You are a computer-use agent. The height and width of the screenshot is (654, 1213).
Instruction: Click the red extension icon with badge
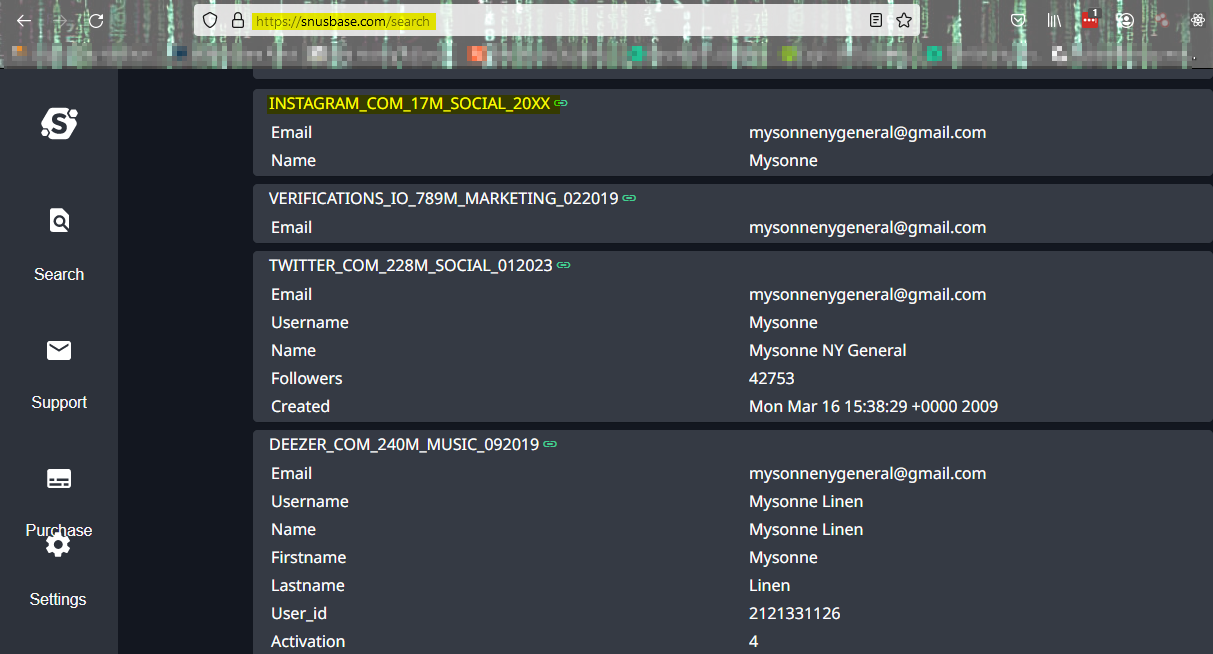point(1090,19)
